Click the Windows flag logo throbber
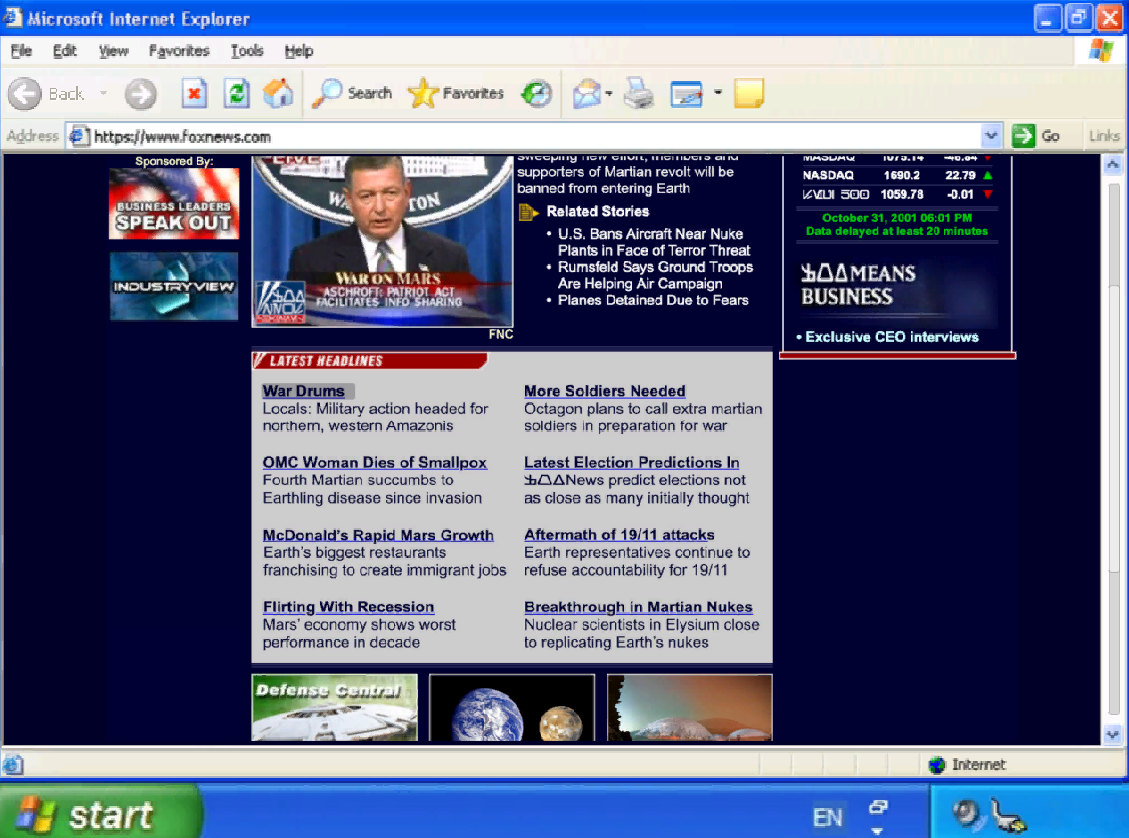The image size is (1129, 838). (x=1102, y=50)
